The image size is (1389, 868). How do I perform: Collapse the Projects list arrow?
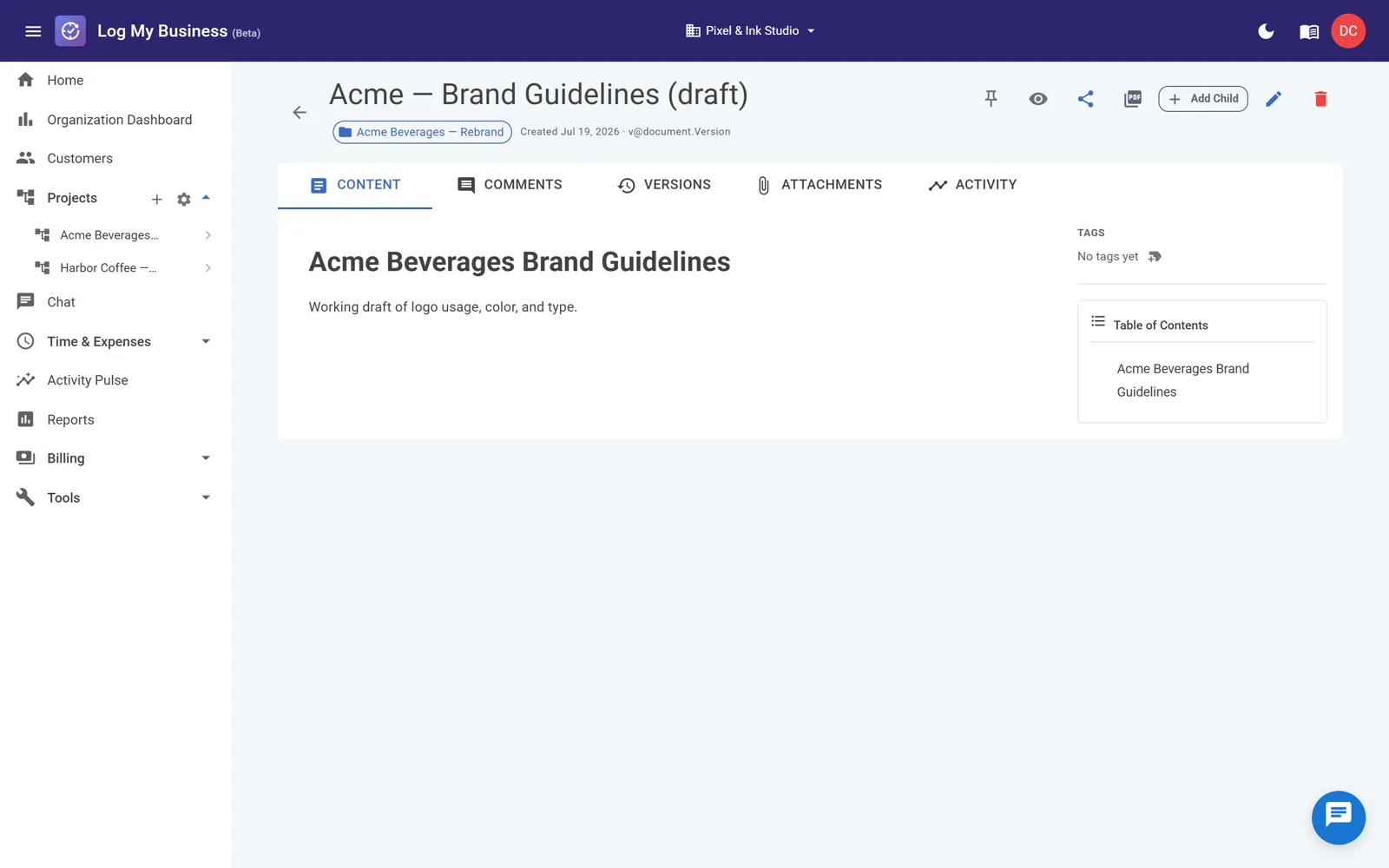coord(206,198)
